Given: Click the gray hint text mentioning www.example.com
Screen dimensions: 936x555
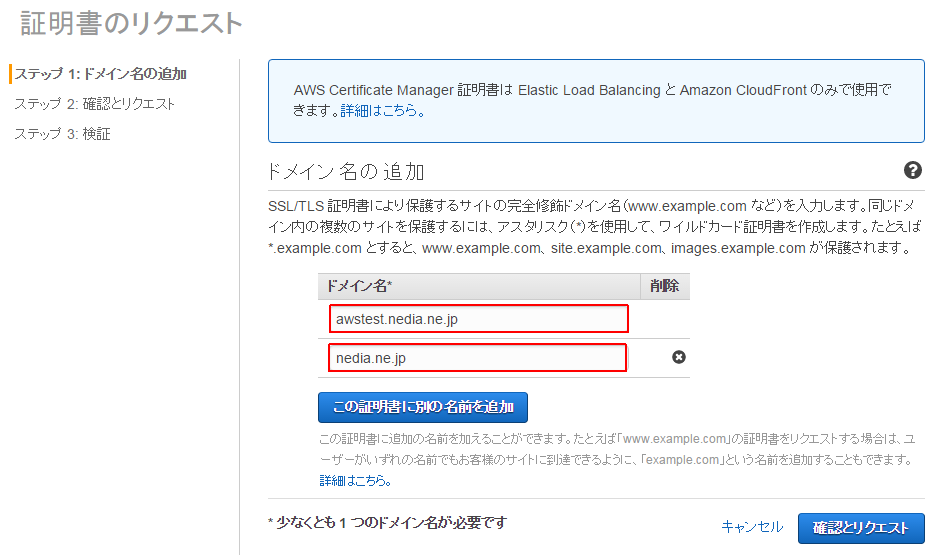Looking at the screenshot, I should click(617, 449).
